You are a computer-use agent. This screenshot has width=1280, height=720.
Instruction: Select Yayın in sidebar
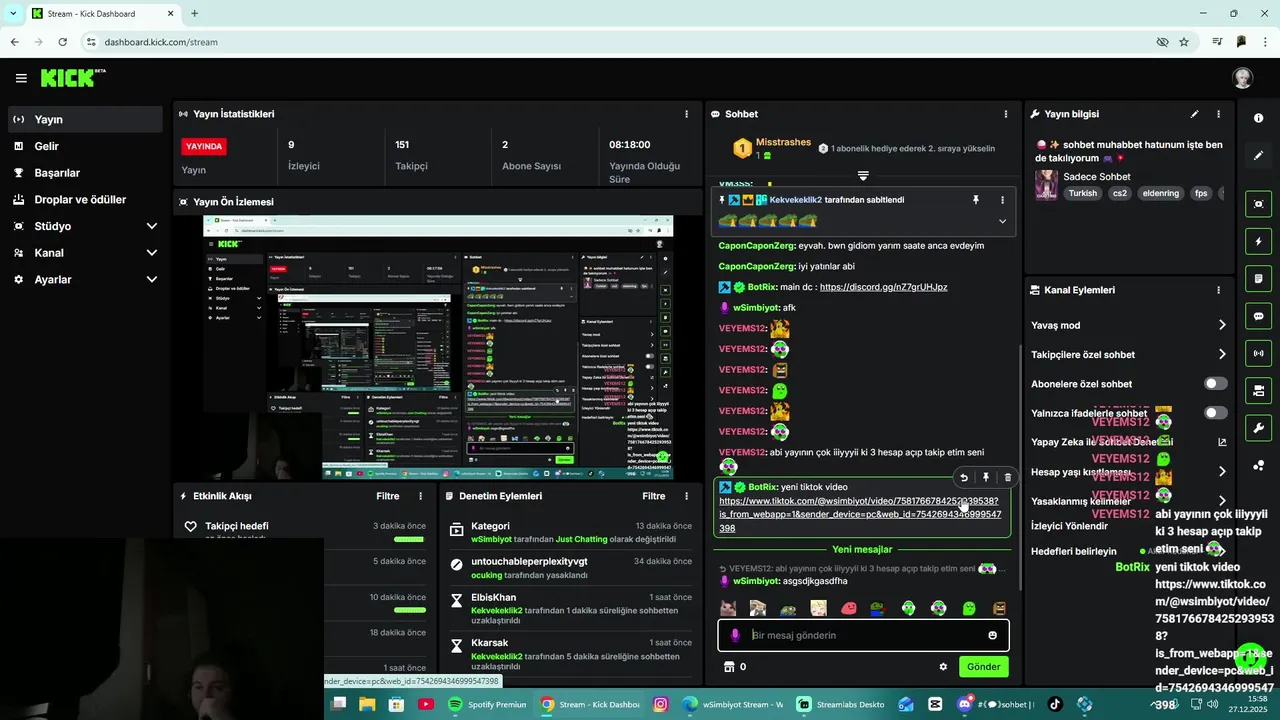click(84, 119)
